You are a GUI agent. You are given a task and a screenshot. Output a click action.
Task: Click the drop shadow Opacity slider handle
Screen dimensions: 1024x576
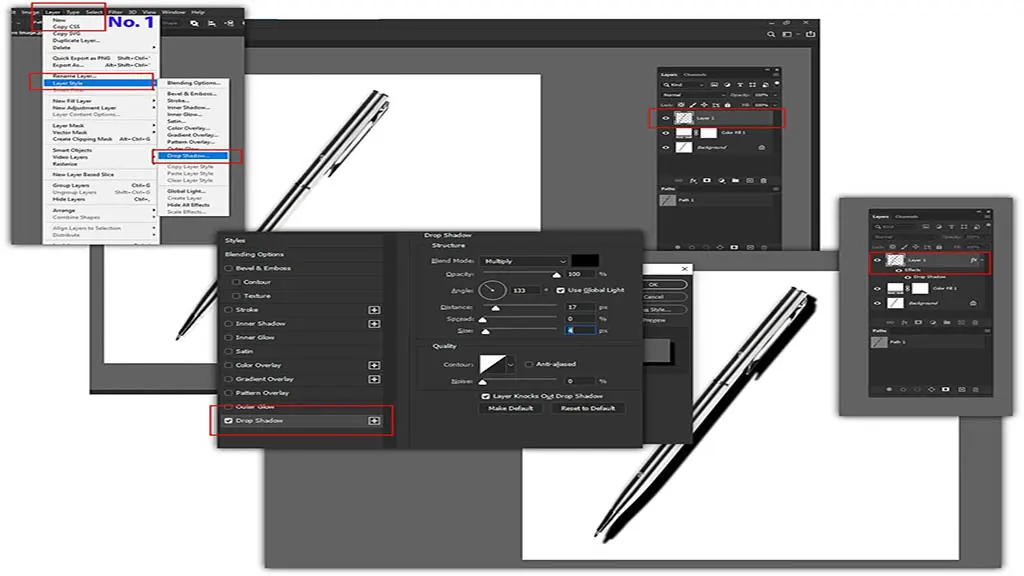[556, 275]
